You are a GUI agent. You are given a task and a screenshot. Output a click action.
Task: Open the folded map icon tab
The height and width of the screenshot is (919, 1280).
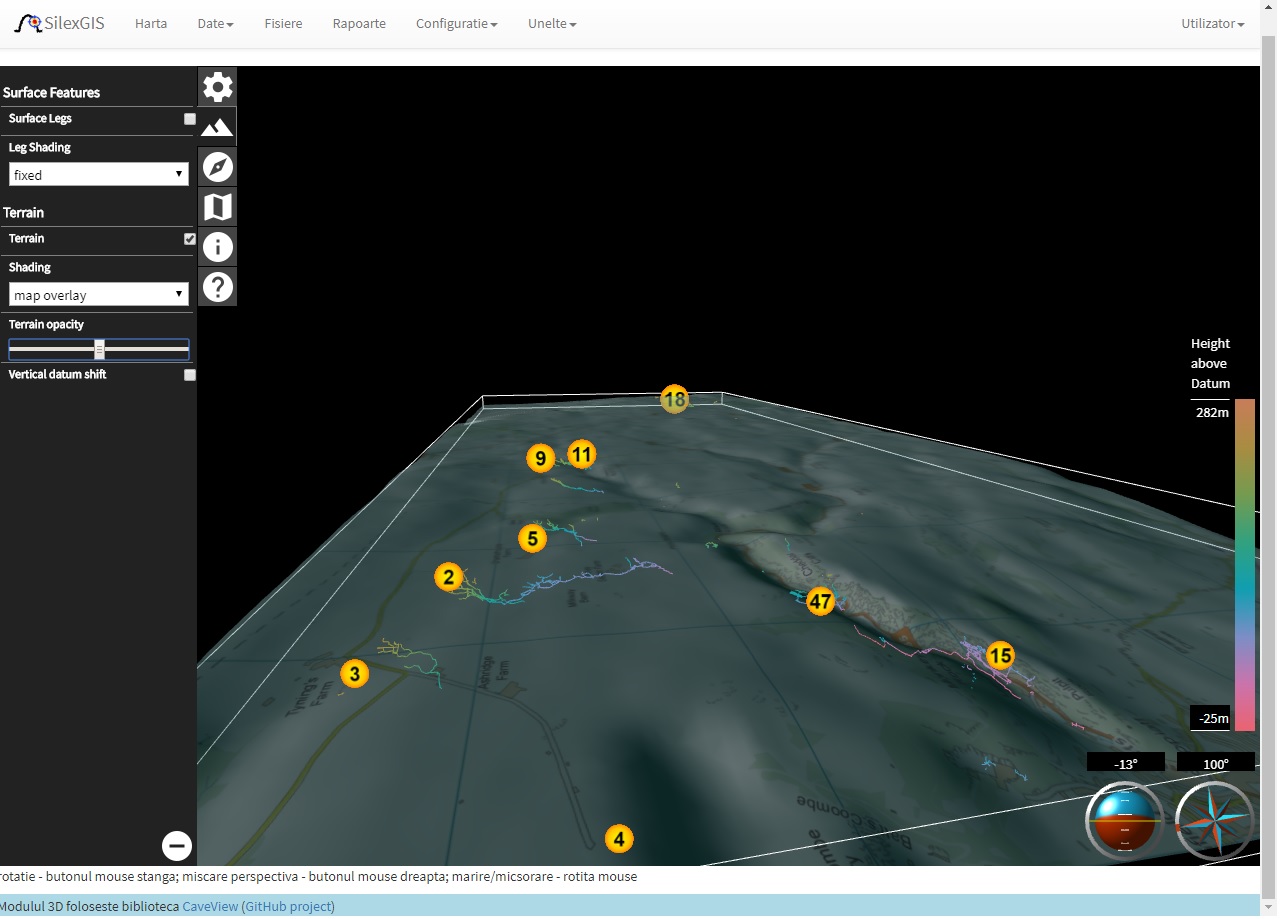[218, 207]
